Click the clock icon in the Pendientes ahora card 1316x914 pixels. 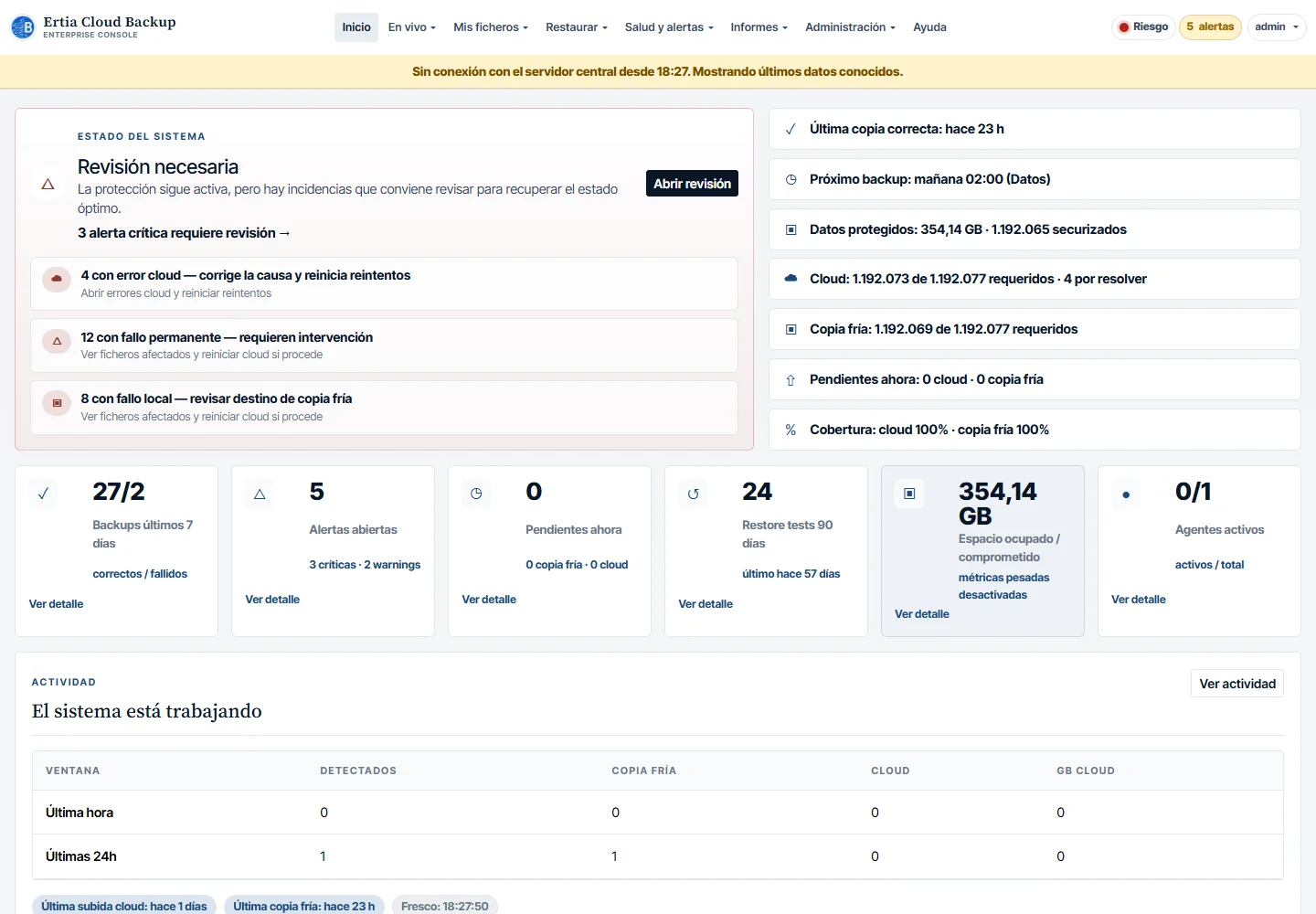tap(476, 494)
